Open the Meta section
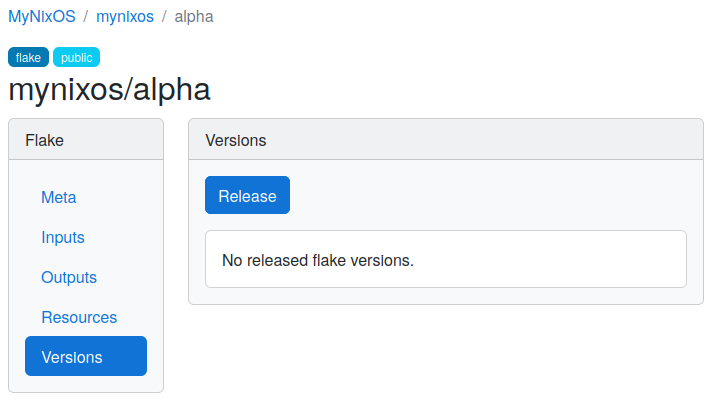714x404 pixels. click(x=59, y=197)
